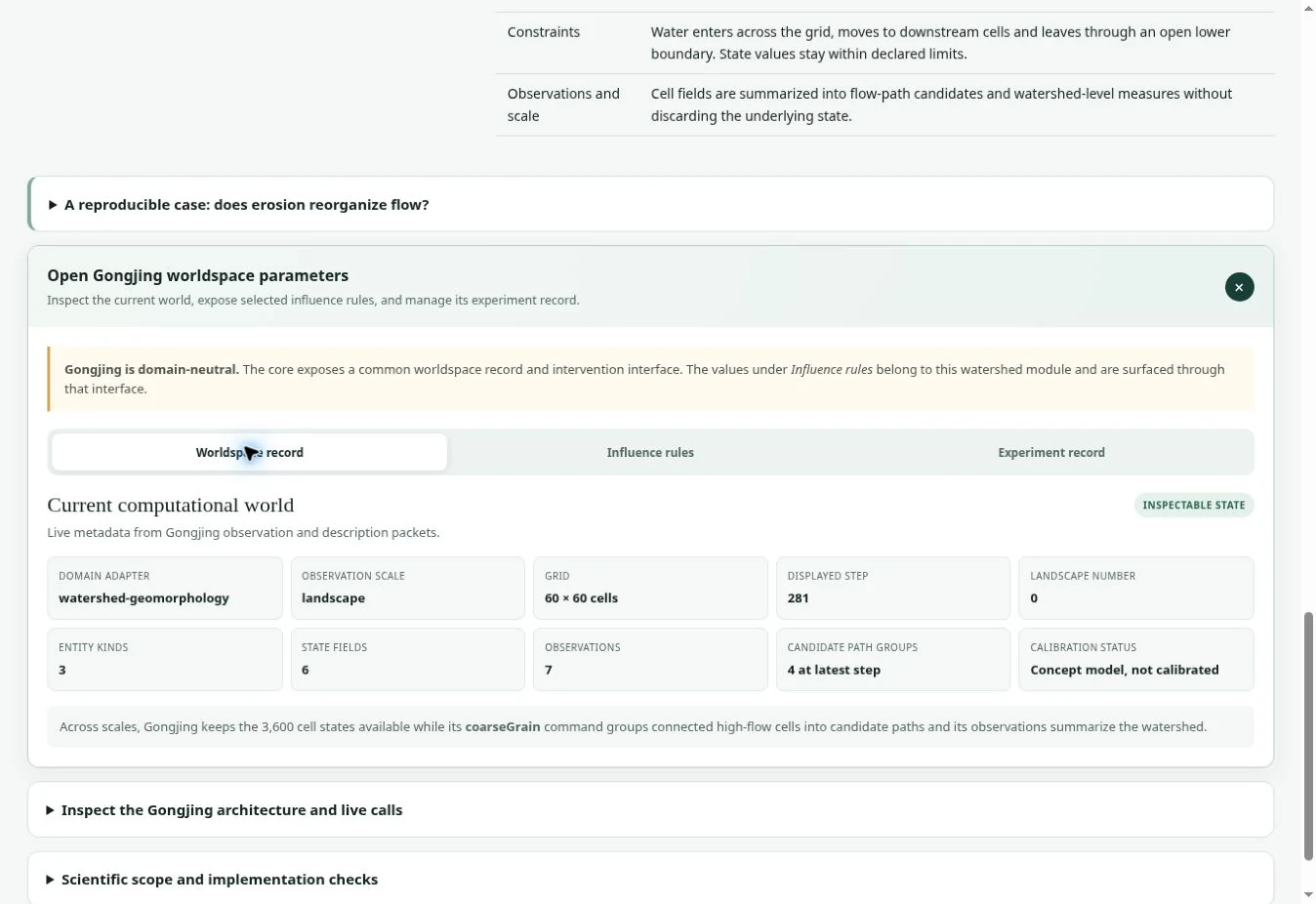Screen dimensions: 1316x904
Task: Close the Gongjing worldspace parameters panel
Action: click(1239, 287)
